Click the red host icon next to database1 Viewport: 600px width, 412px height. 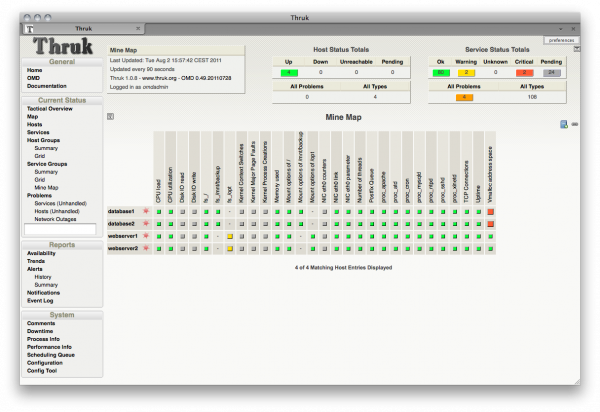tap(145, 211)
